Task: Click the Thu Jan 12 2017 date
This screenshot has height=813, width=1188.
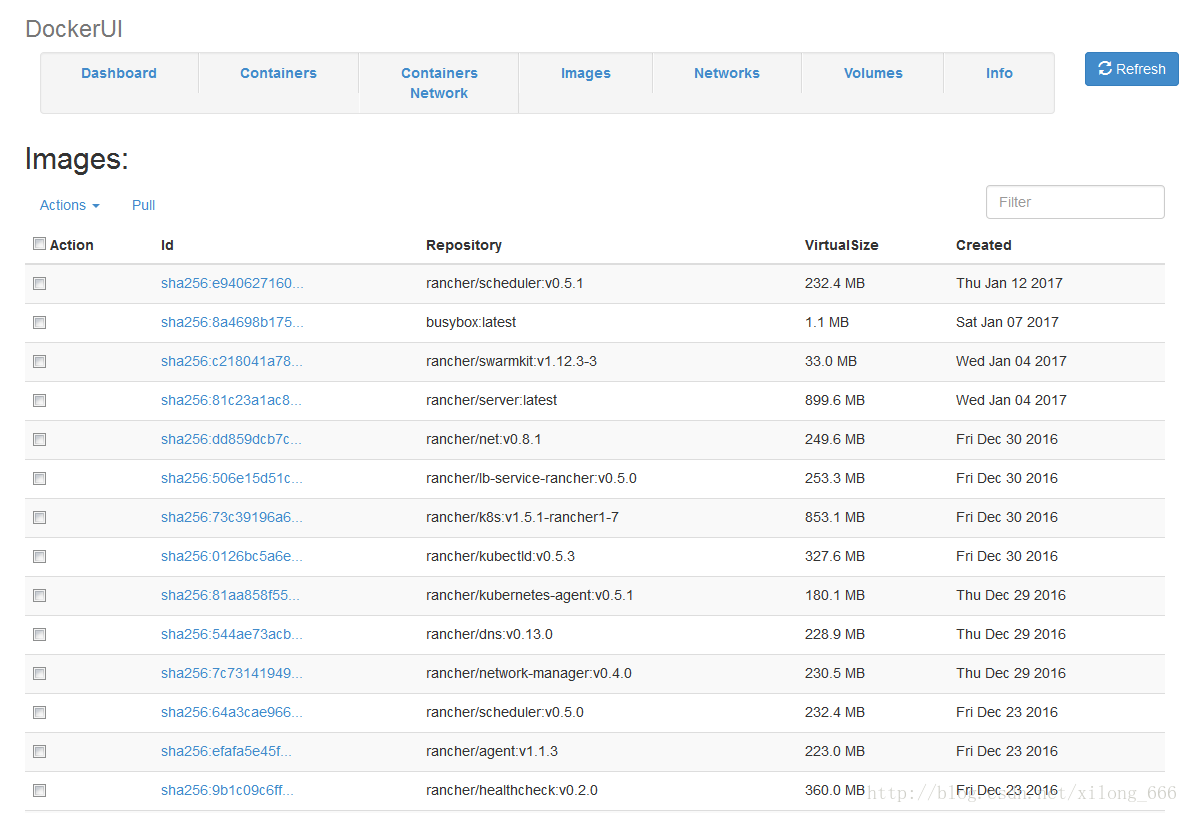Action: (x=1009, y=283)
